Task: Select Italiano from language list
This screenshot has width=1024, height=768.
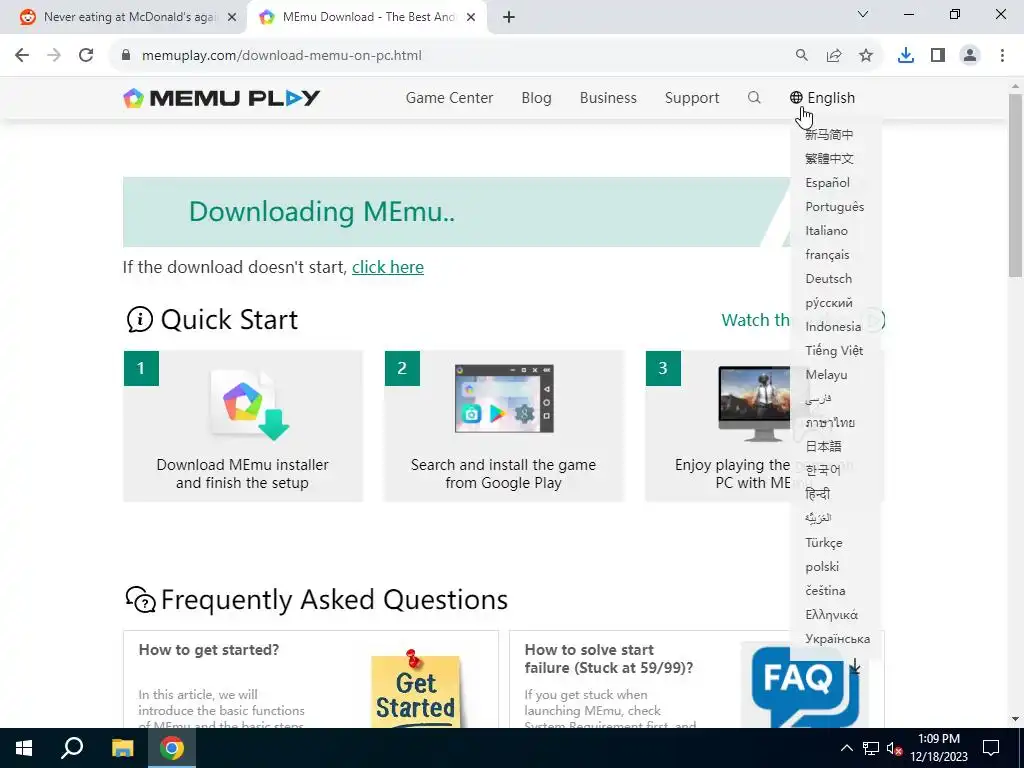Action: coord(826,231)
